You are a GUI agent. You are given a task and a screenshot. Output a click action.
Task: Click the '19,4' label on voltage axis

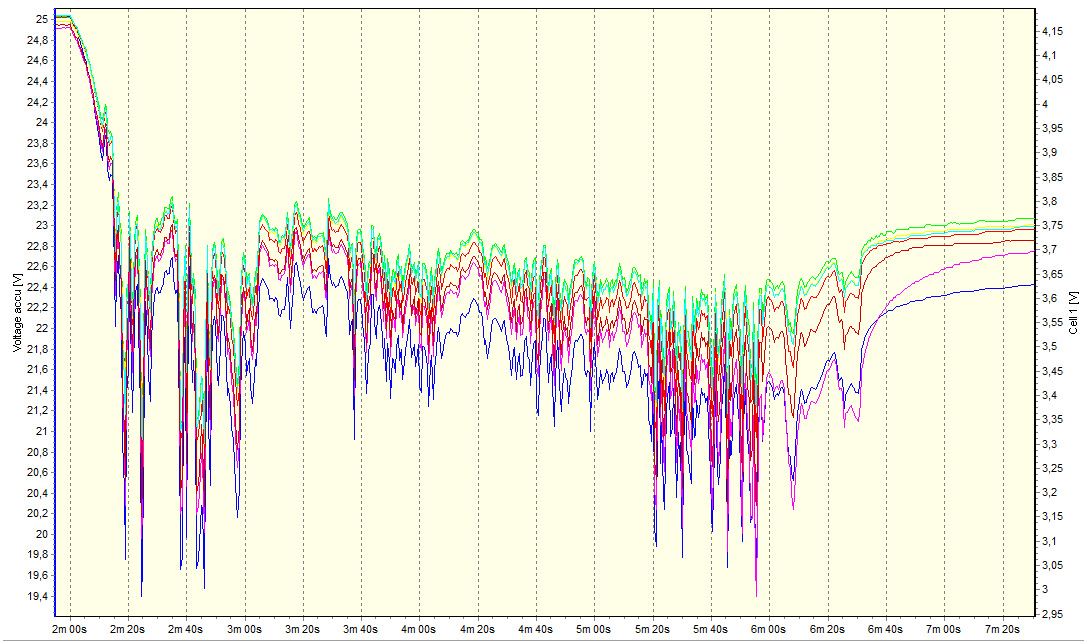click(x=37, y=596)
